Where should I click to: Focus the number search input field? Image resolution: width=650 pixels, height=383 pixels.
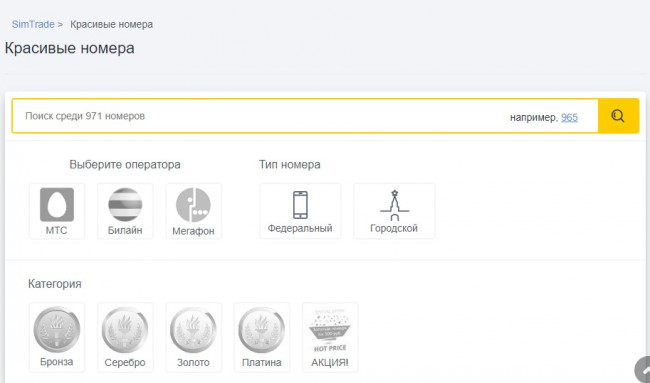coord(305,116)
